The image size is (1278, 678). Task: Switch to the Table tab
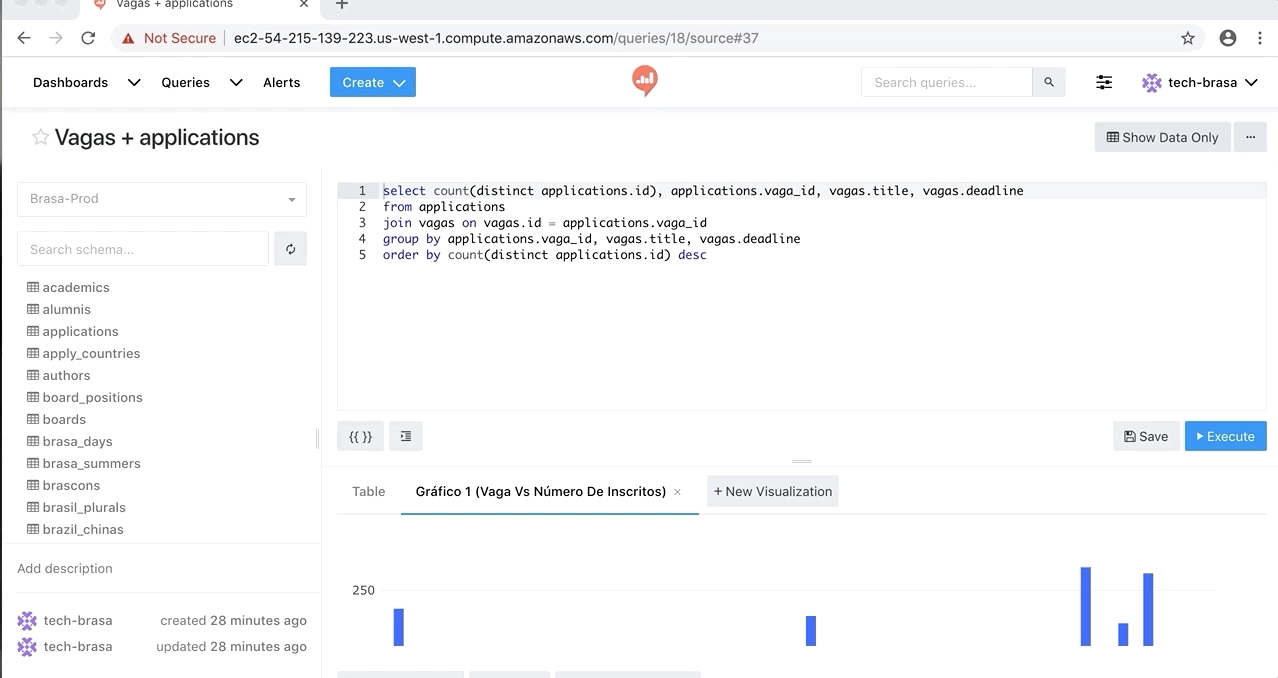[368, 491]
